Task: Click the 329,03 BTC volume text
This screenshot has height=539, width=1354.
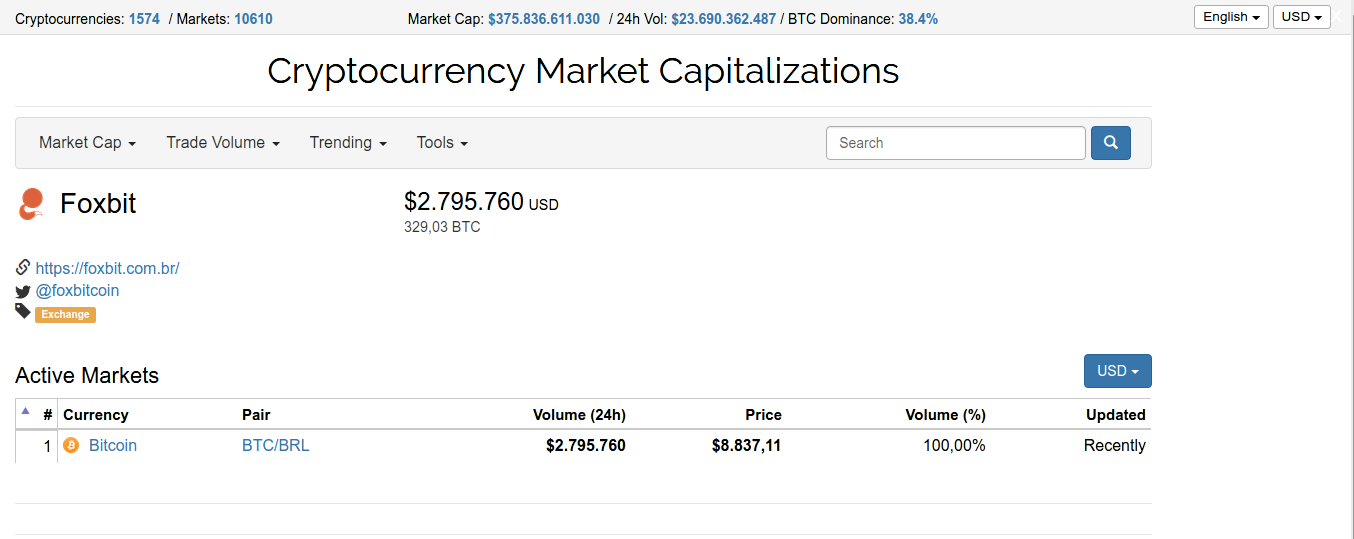Action: [x=442, y=227]
